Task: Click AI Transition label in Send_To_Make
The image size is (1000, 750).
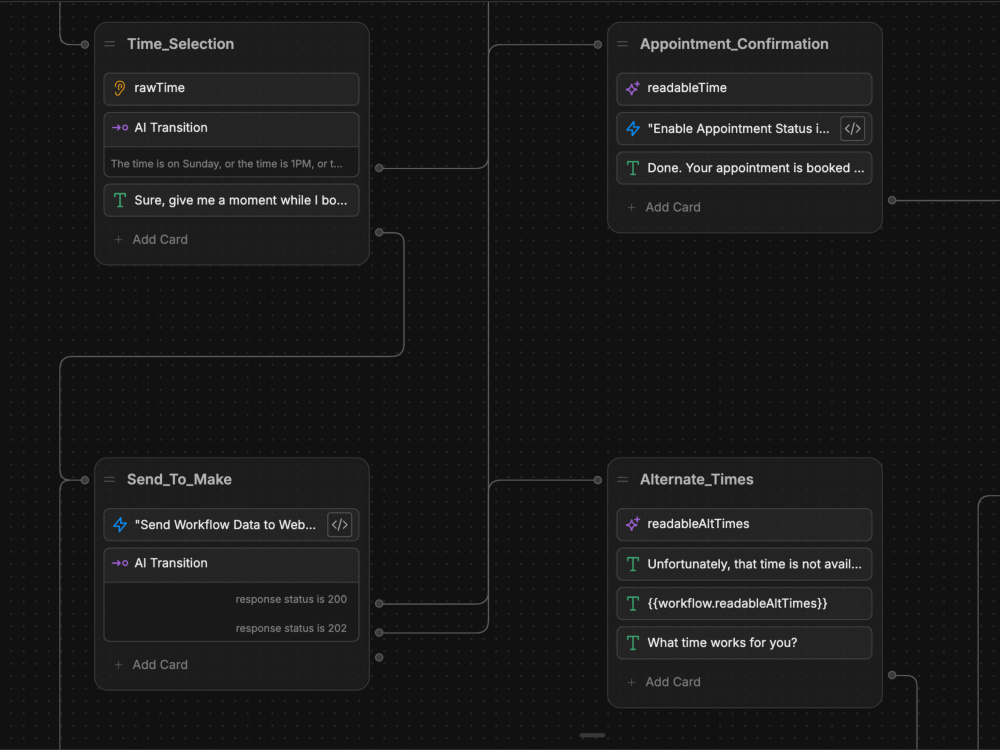Action: [170, 563]
